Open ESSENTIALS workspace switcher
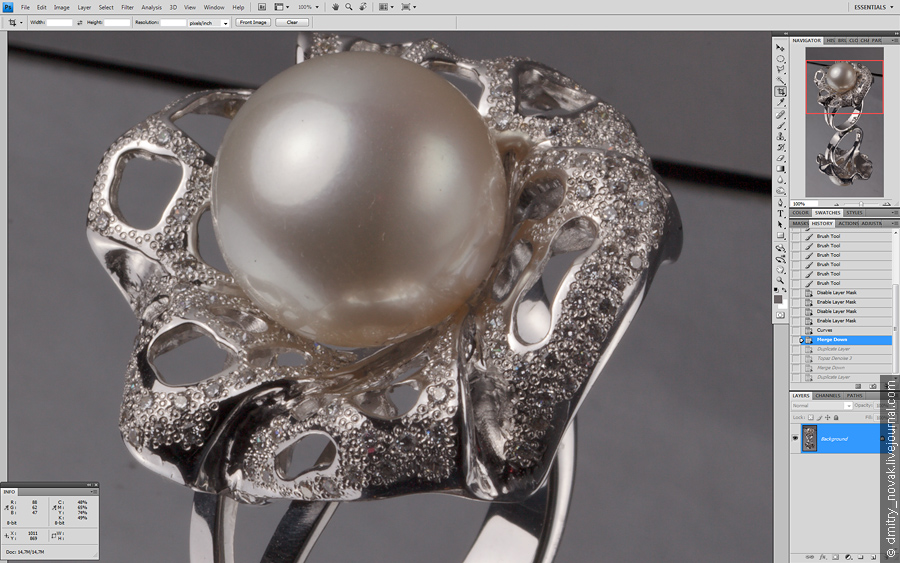900x563 pixels. pos(873,7)
